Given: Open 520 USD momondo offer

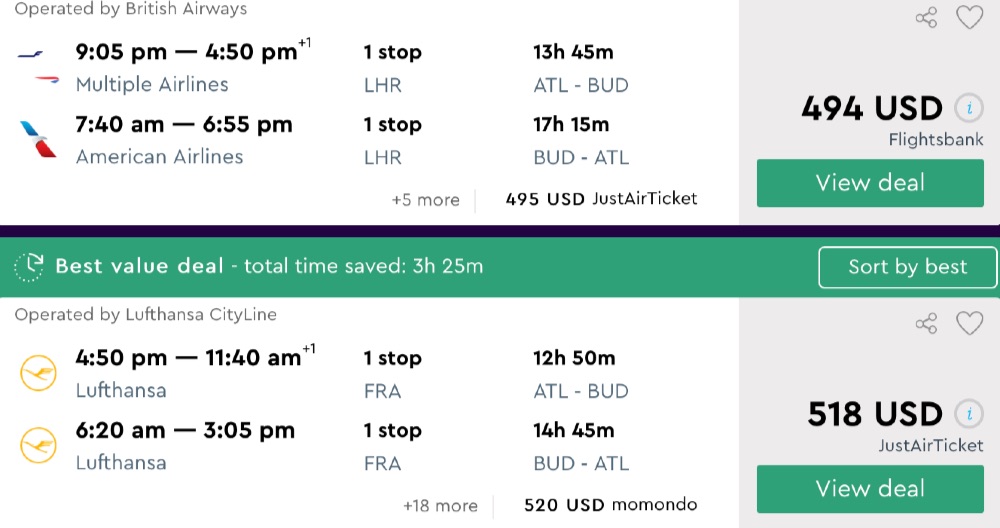Looking at the screenshot, I should (x=610, y=505).
